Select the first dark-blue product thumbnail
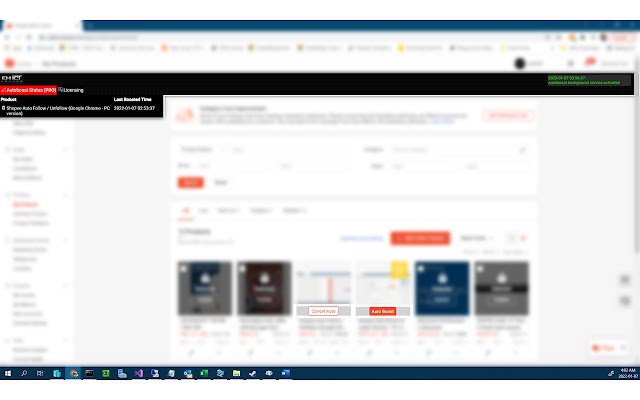640x400 pixels. tap(205, 289)
